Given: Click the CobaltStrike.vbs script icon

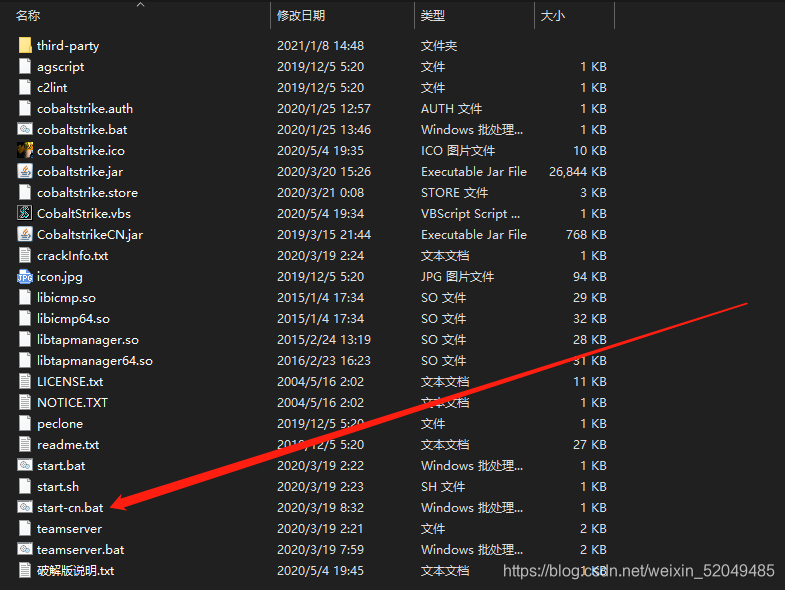Looking at the screenshot, I should pos(25,213).
